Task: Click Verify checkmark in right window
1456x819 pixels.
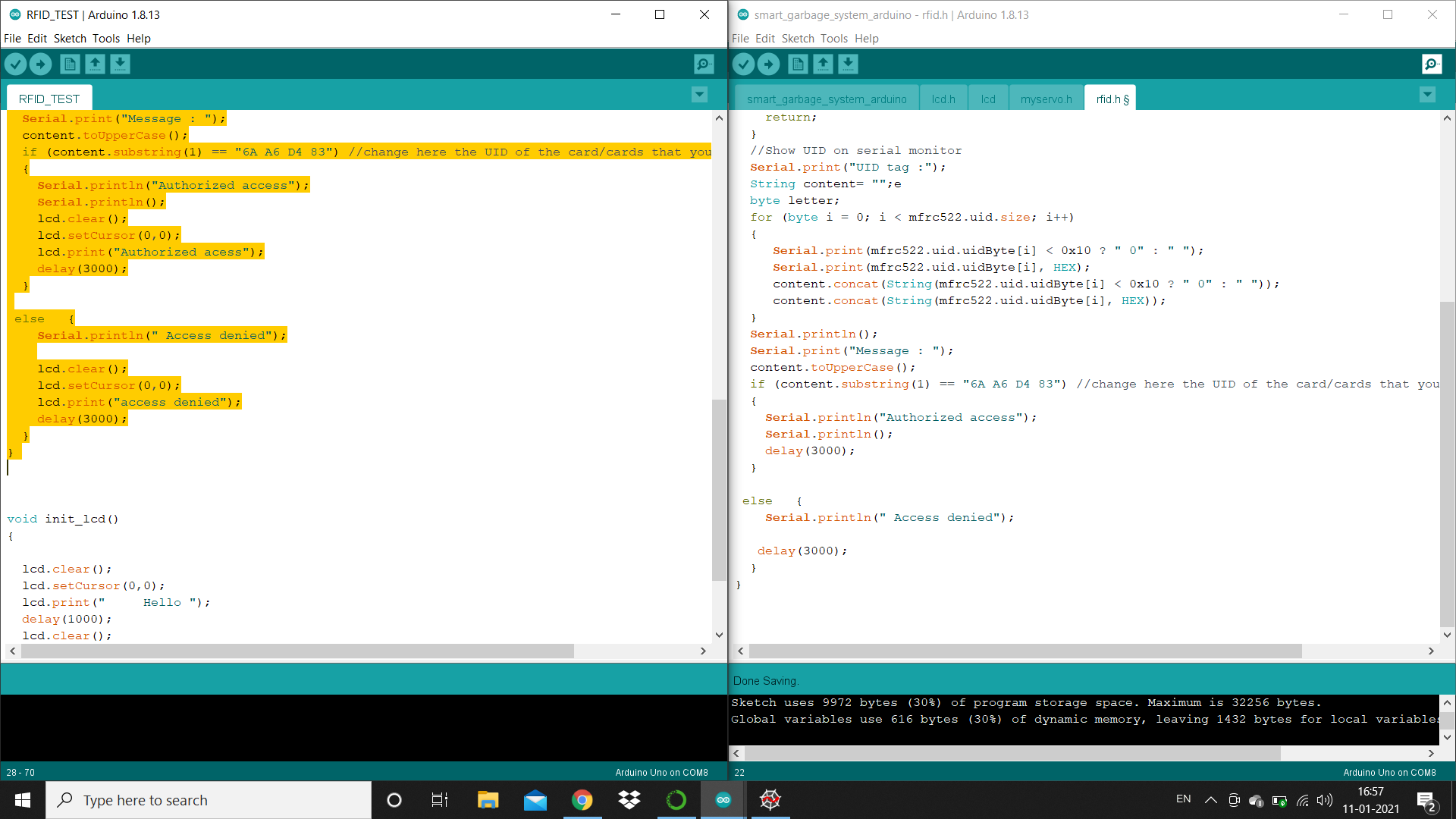Action: pos(744,64)
